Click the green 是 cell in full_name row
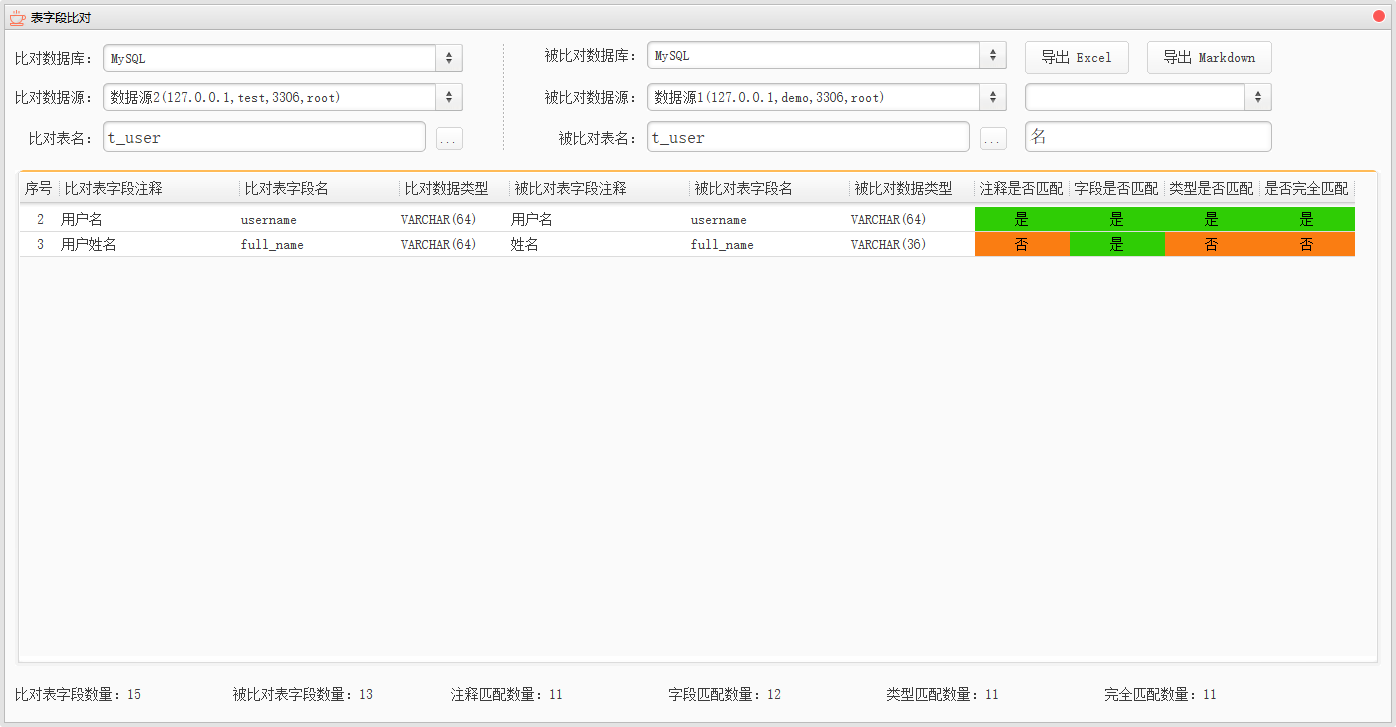 coord(1116,245)
